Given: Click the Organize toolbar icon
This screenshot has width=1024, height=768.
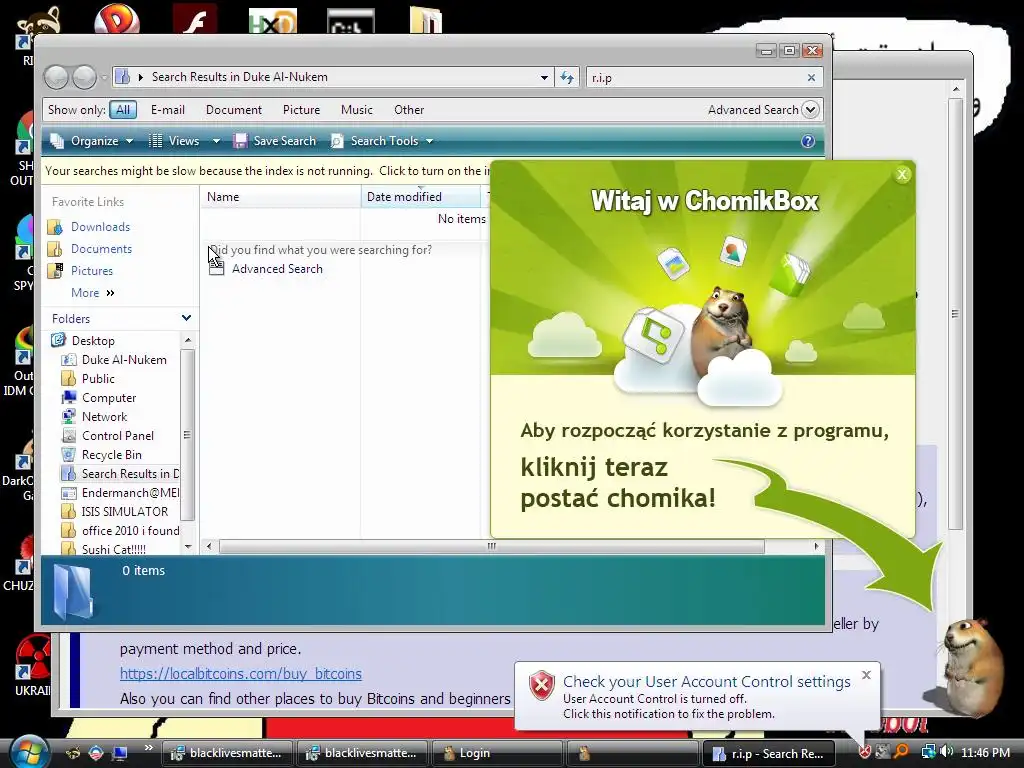Looking at the screenshot, I should (x=57, y=141).
